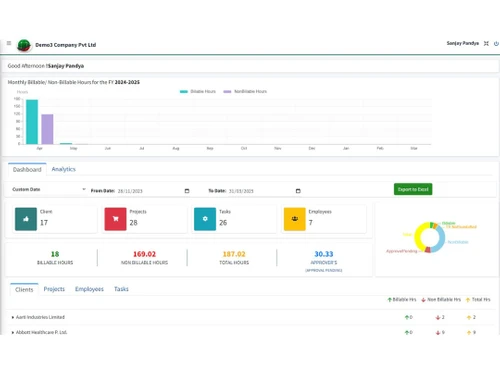The width and height of the screenshot is (500, 375).
Task: Switch to the Dashboard tab
Action: pos(27,169)
